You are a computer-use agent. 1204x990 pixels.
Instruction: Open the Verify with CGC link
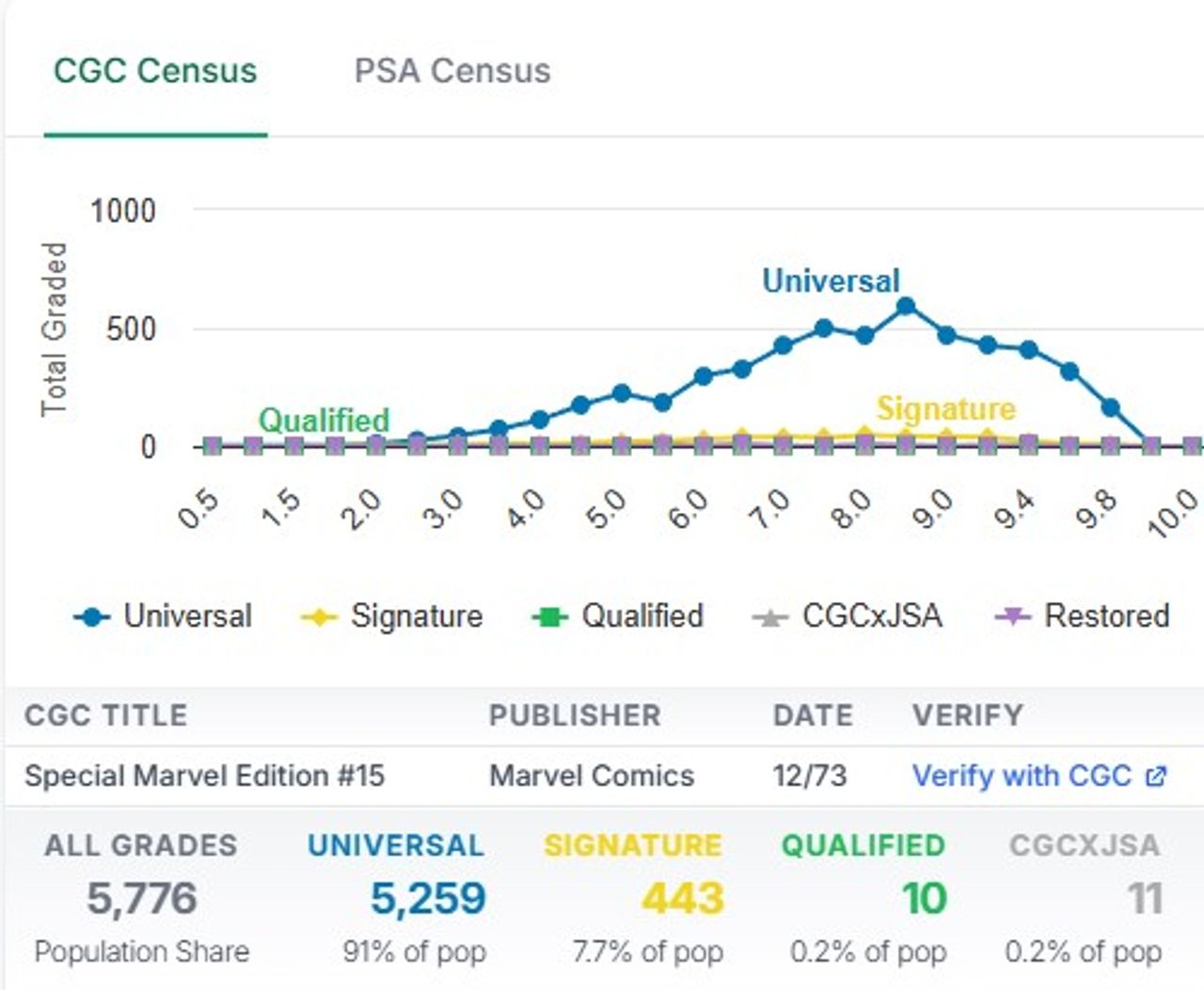pos(1022,775)
